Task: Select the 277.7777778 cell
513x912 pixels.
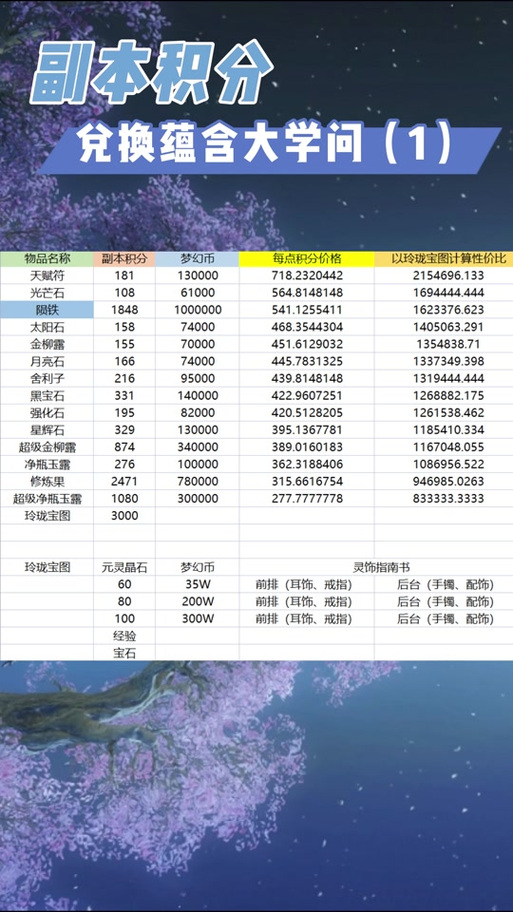Action: tap(307, 498)
